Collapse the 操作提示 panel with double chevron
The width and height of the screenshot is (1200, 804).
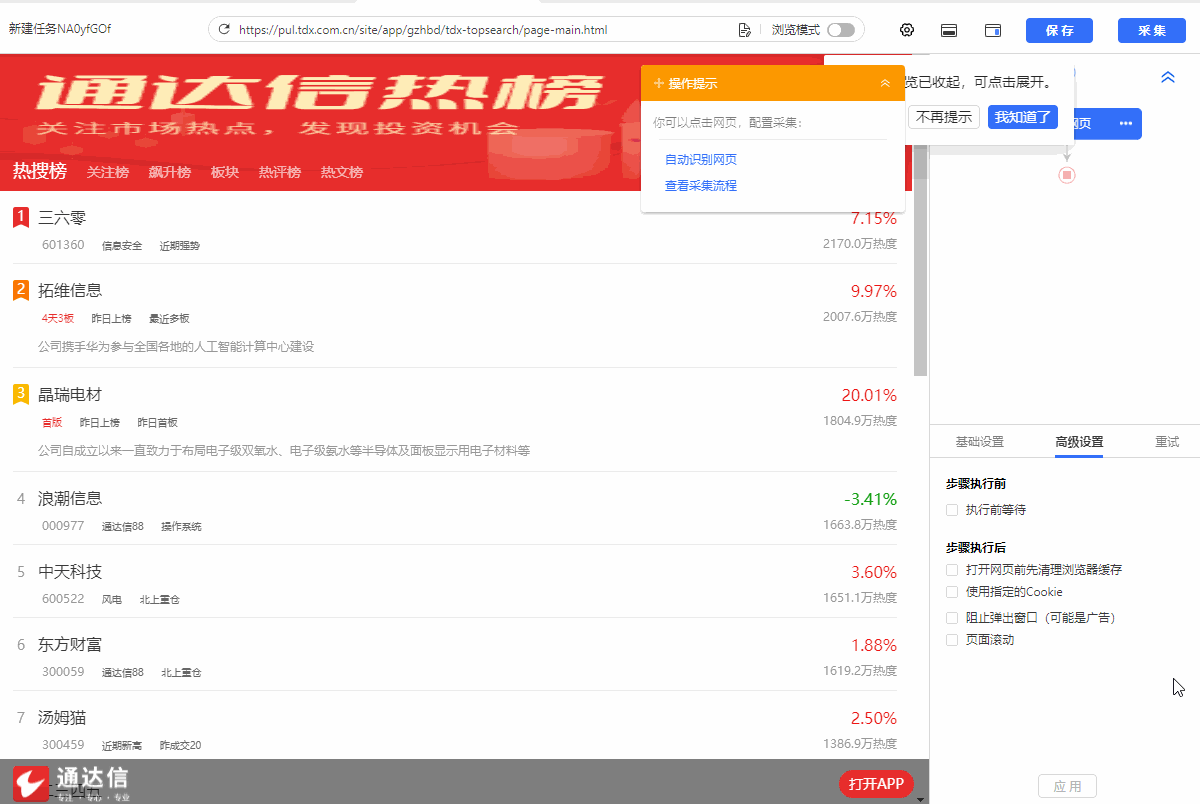pyautogui.click(x=885, y=83)
